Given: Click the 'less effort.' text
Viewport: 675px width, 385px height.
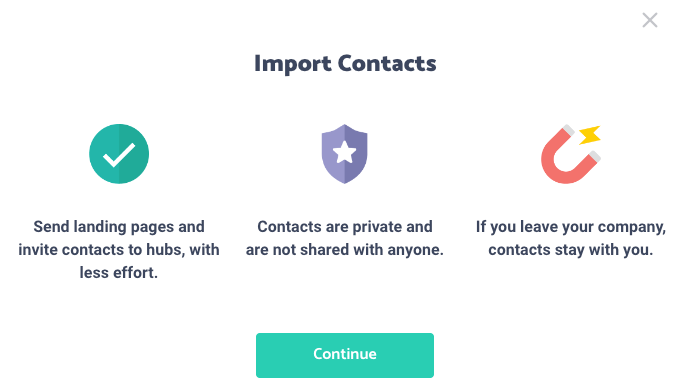Looking at the screenshot, I should tap(119, 273).
